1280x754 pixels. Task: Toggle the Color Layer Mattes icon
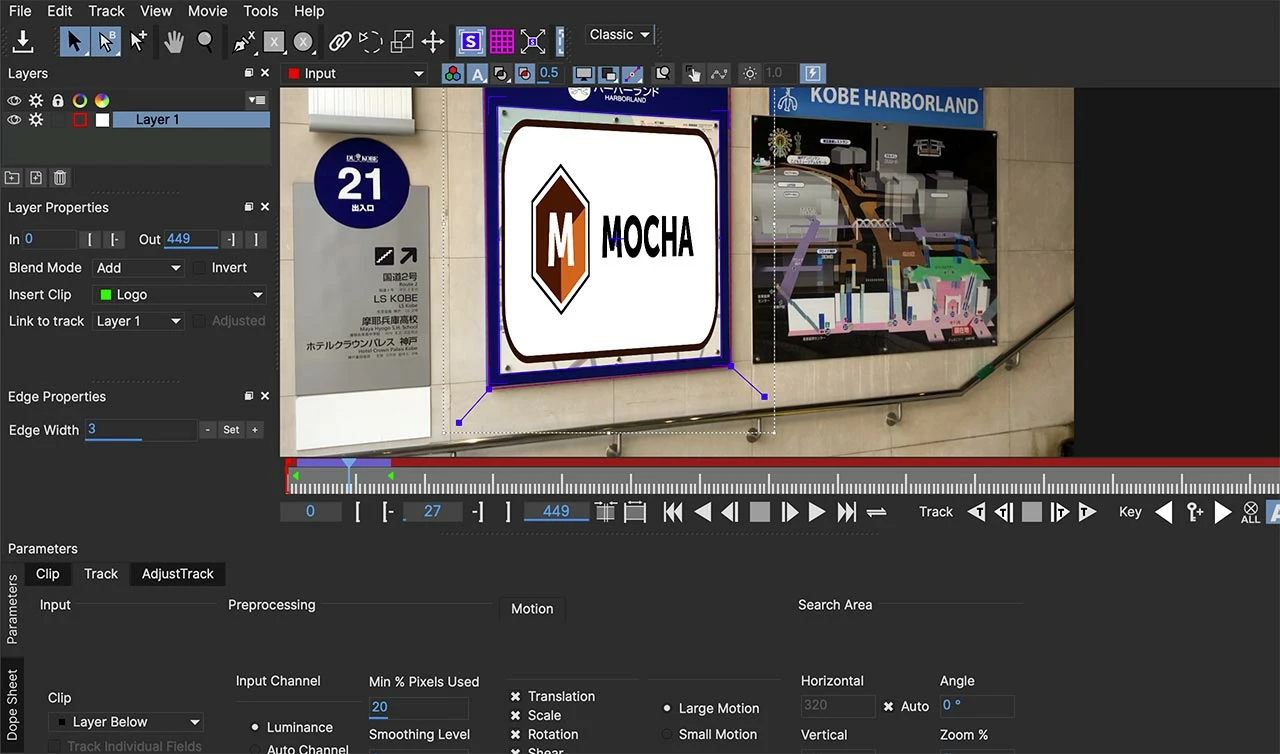tap(525, 74)
